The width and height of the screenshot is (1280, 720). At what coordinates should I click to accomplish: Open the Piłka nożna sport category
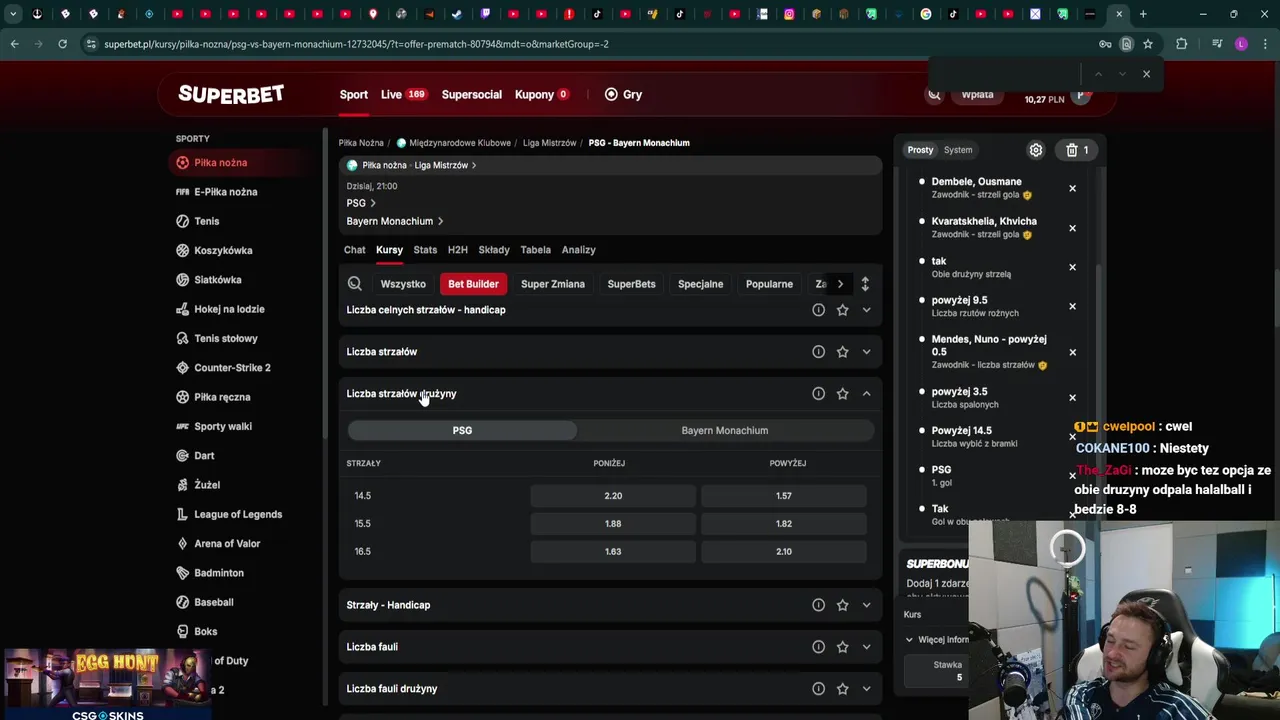(220, 162)
